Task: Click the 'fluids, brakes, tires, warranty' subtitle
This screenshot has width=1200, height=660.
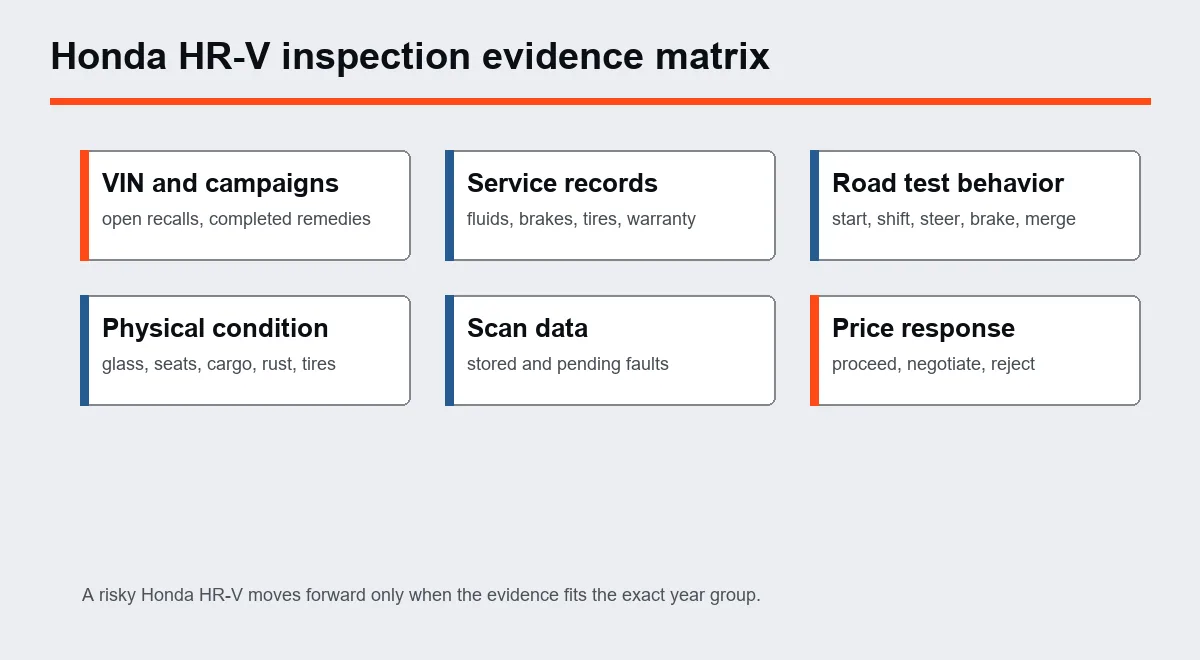Action: pyautogui.click(x=581, y=219)
